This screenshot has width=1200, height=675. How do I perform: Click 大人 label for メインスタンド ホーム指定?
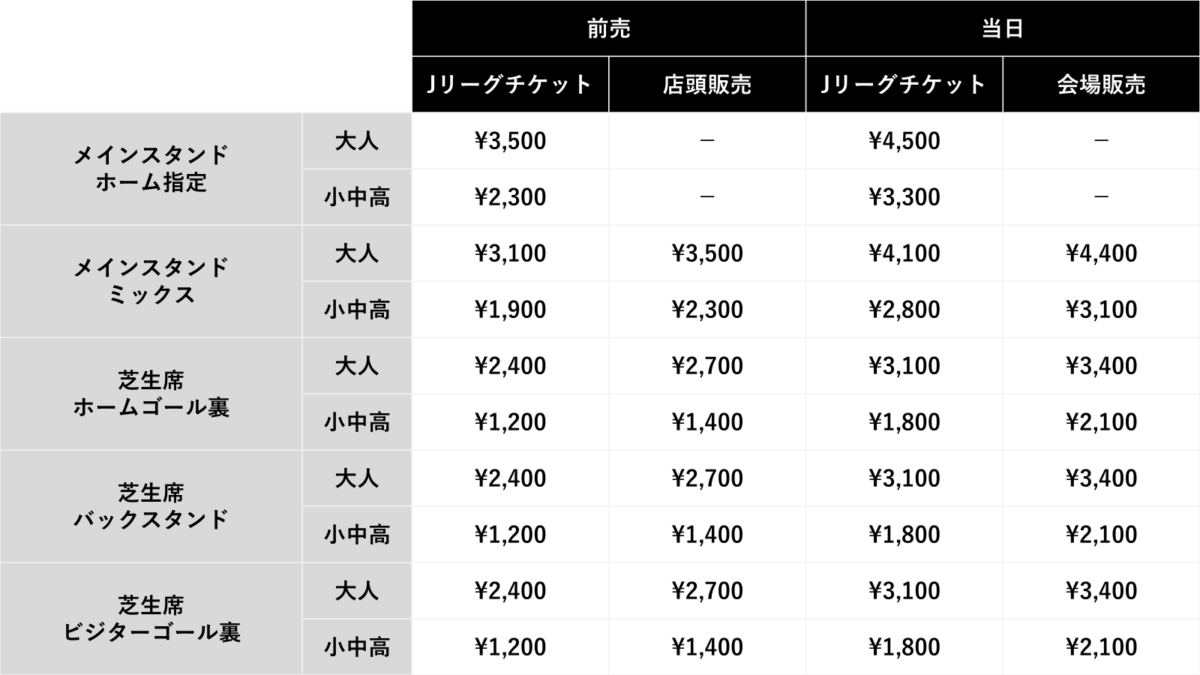point(356,141)
